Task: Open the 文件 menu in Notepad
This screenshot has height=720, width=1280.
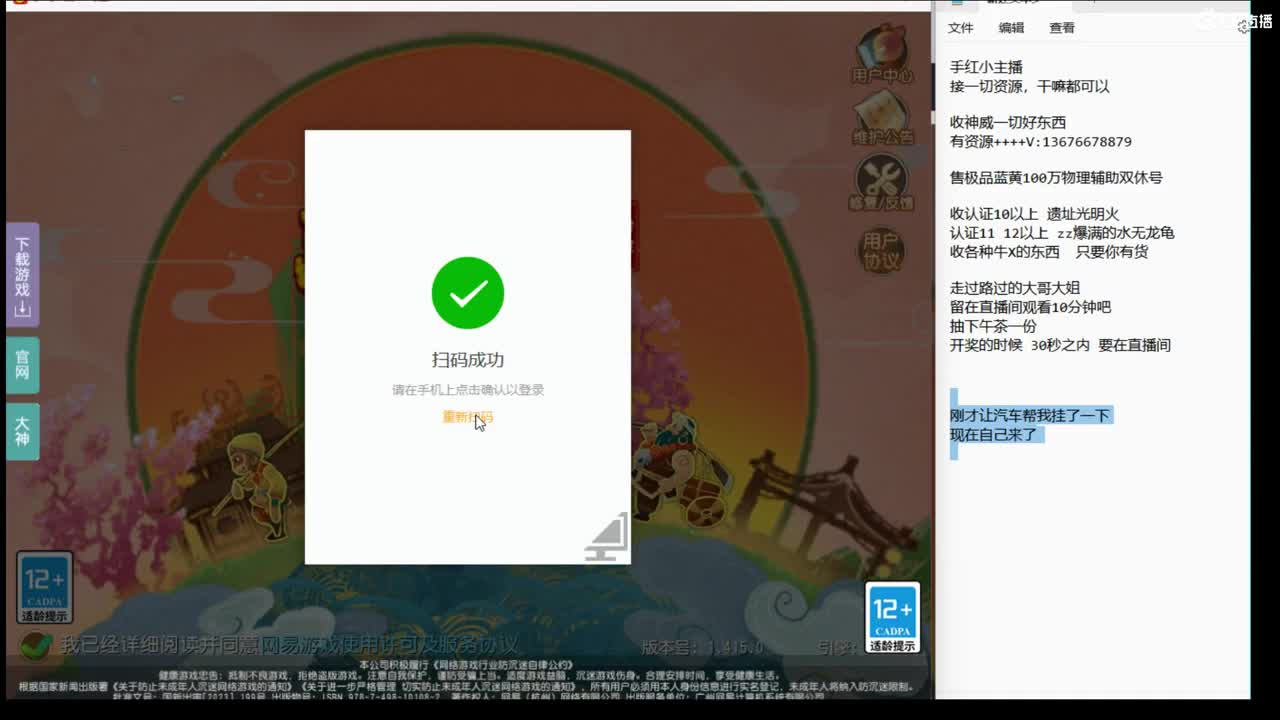Action: [961, 28]
